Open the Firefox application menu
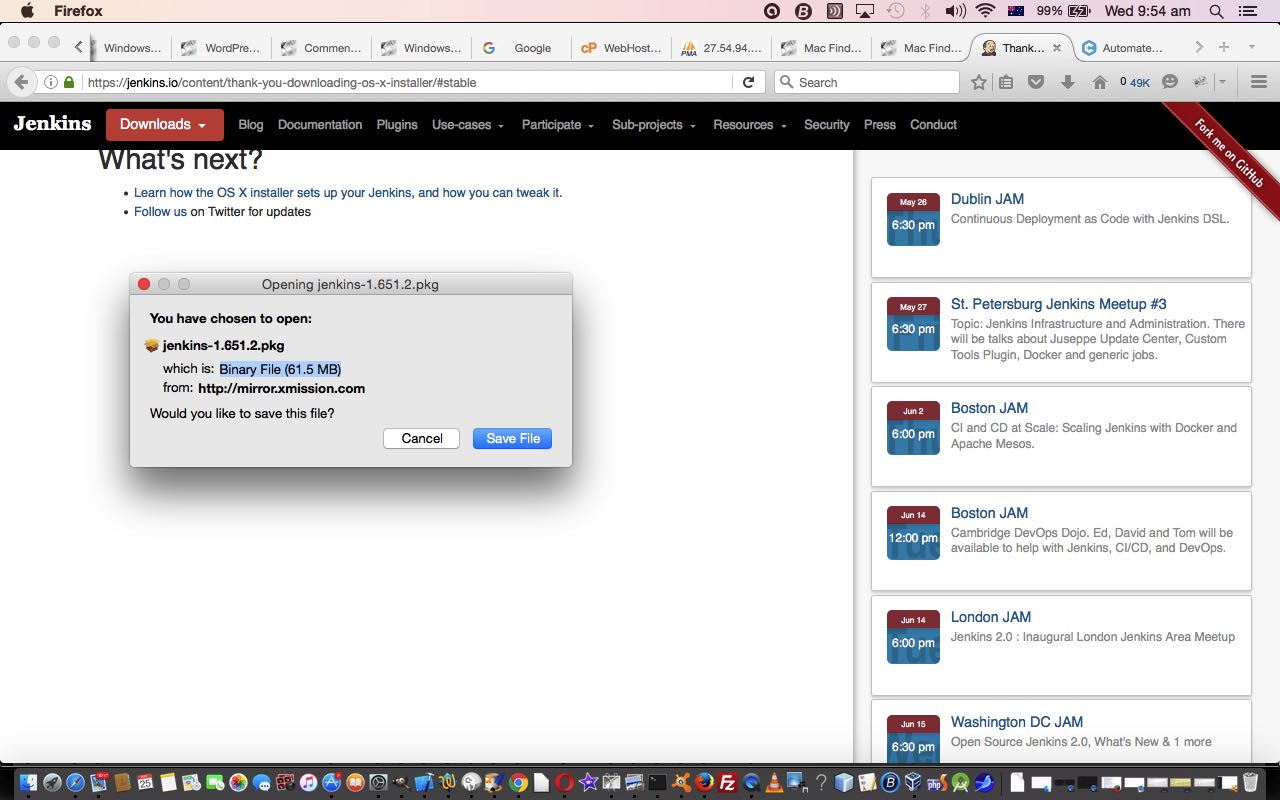1280x800 pixels. 78,11
